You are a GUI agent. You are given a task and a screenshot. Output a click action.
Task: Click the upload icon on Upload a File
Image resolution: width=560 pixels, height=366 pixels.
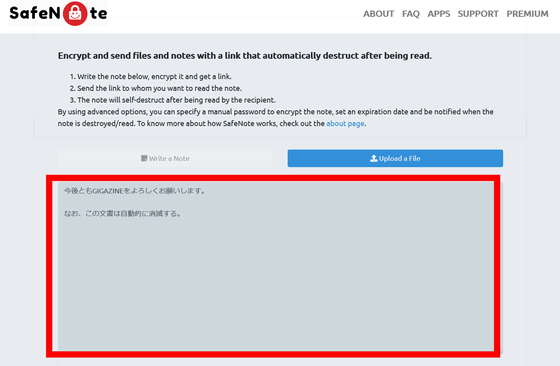point(374,158)
